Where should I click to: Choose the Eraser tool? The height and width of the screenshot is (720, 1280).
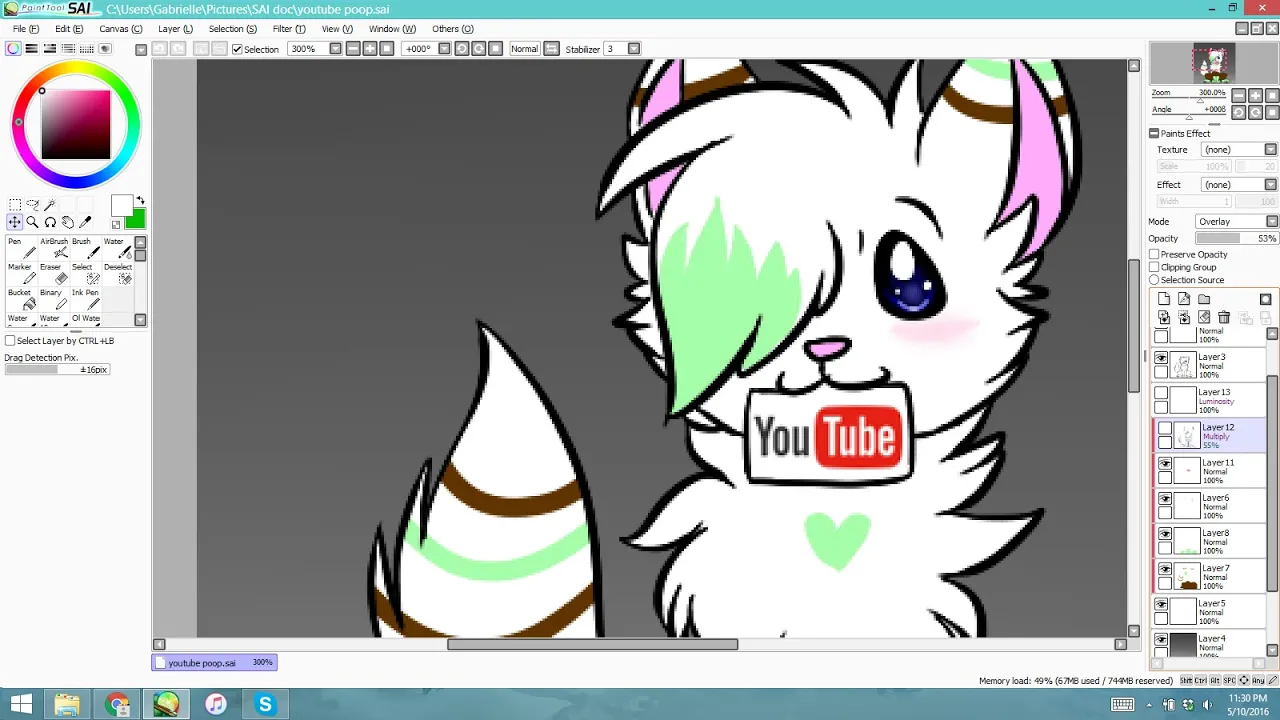click(54, 274)
